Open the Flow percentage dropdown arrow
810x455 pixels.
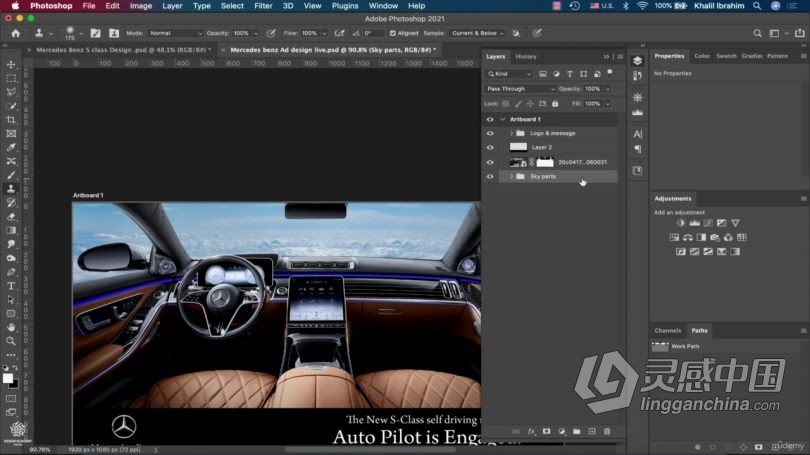pos(324,33)
